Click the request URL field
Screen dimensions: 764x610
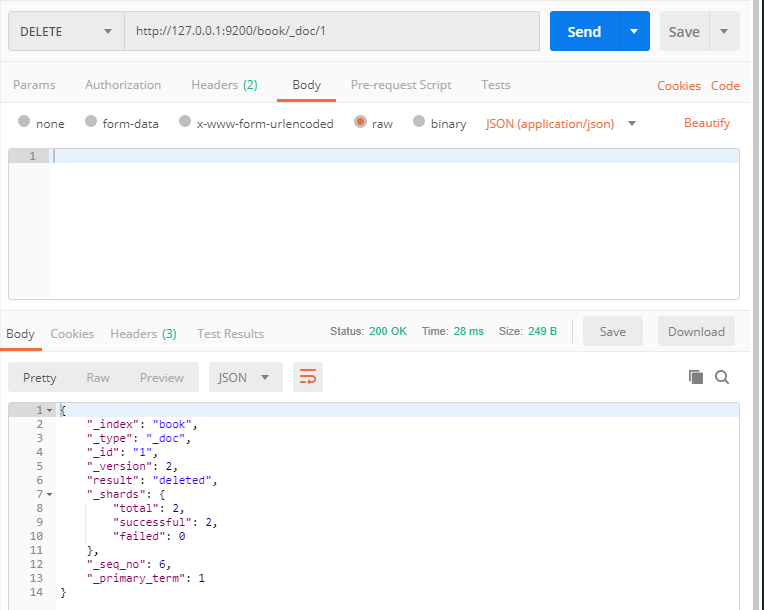332,31
